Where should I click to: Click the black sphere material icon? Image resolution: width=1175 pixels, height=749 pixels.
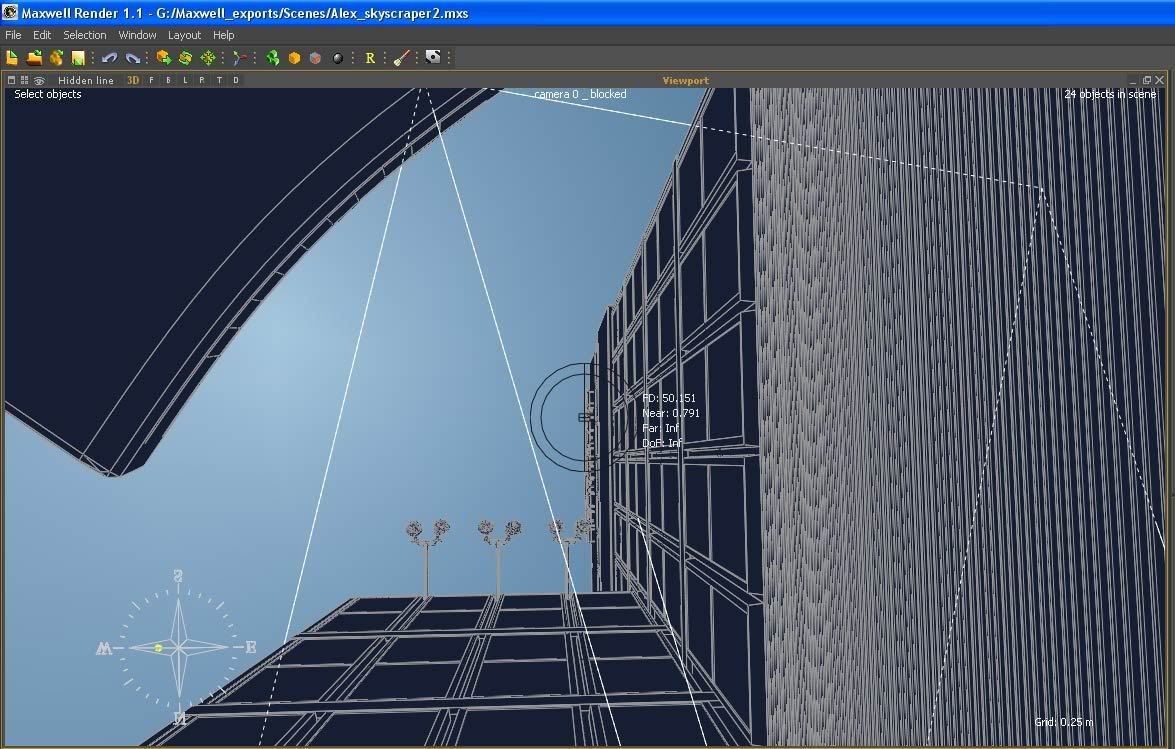click(338, 58)
